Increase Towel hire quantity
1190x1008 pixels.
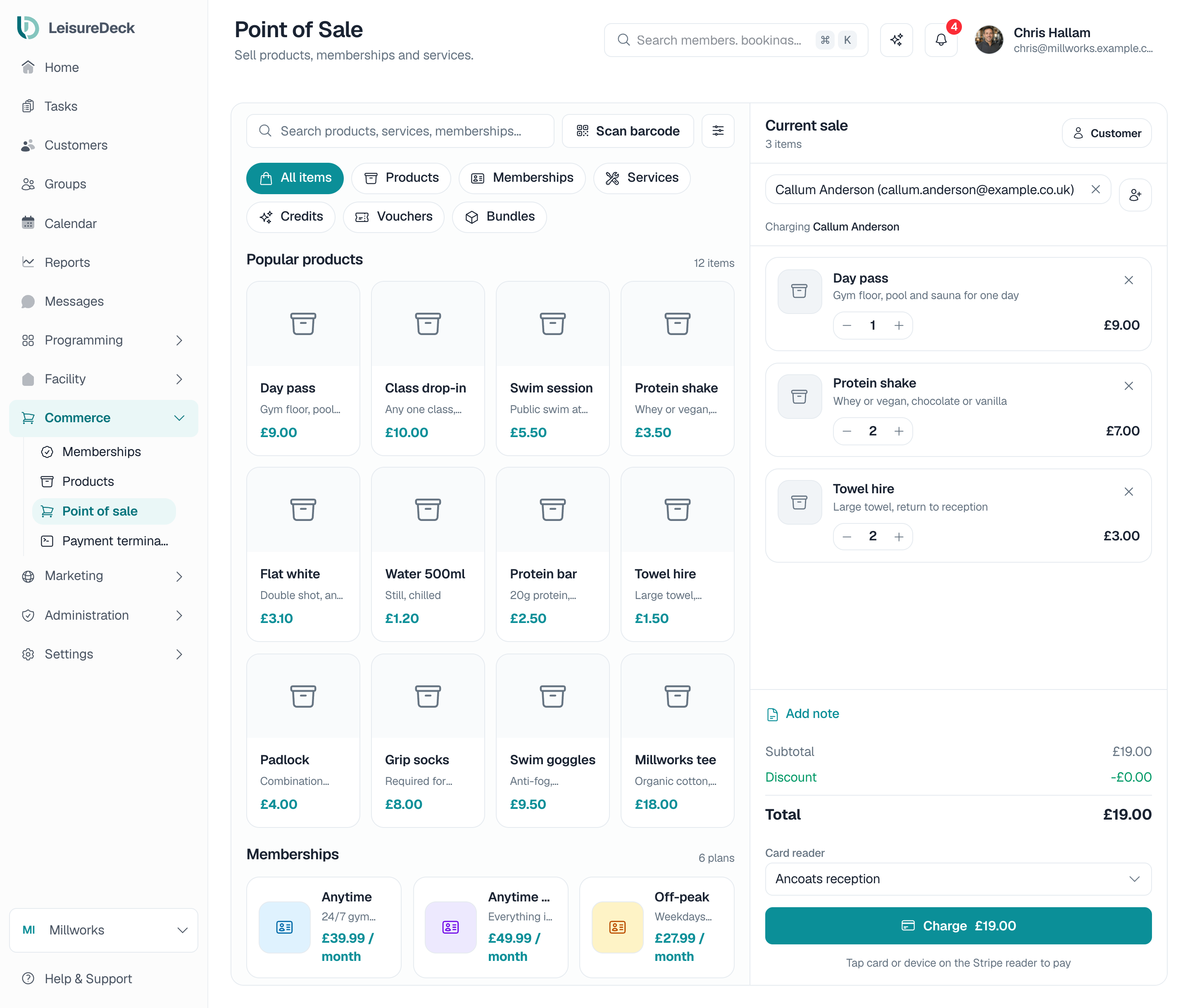click(x=899, y=537)
